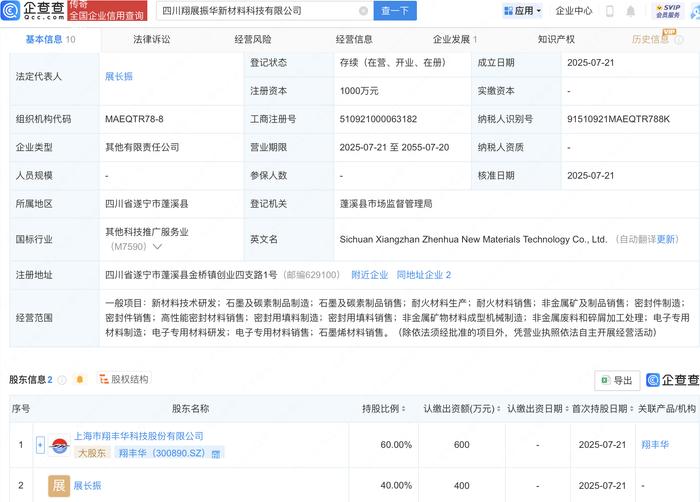Open the notifications bell in header
This screenshot has width=700, height=502.
coord(630,11)
